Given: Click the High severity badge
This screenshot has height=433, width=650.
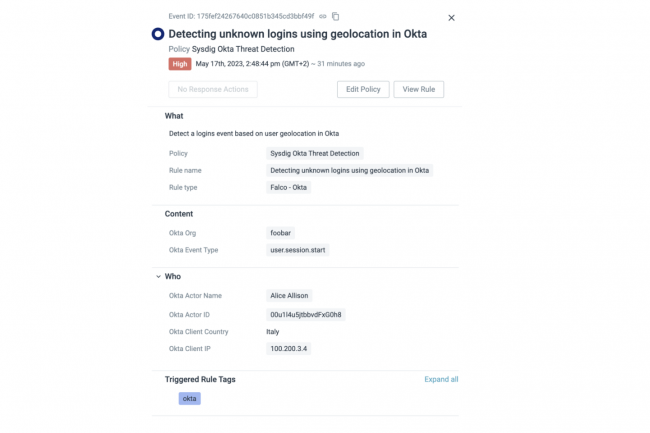Looking at the screenshot, I should click(x=180, y=63).
